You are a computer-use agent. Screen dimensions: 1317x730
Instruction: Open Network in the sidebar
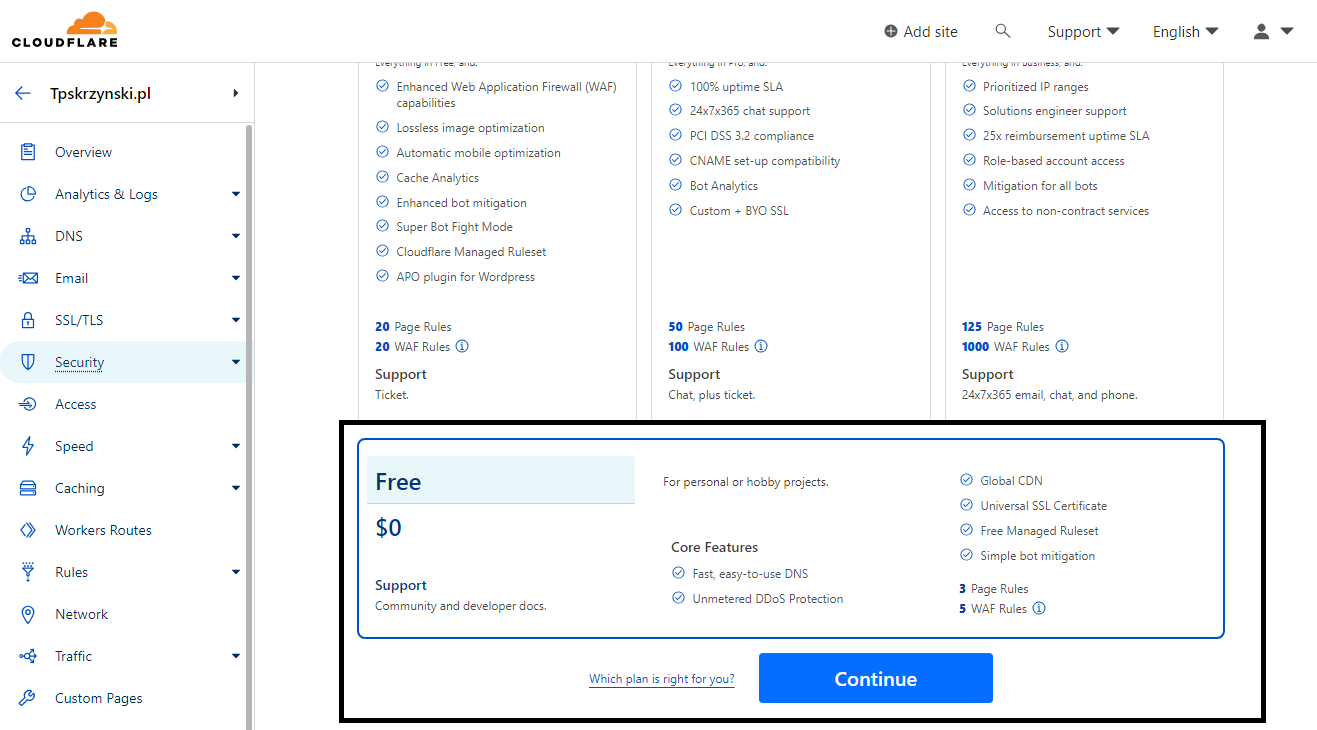coord(81,614)
